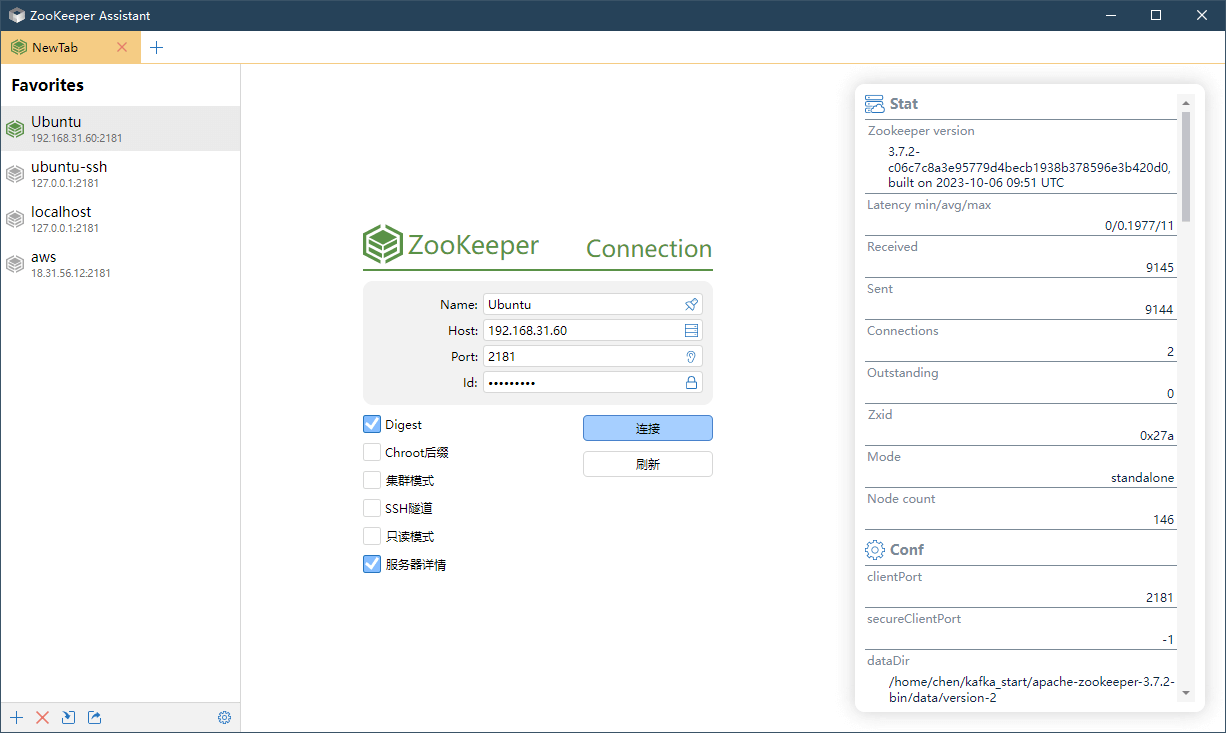Click the 连接 connect button

(x=647, y=428)
